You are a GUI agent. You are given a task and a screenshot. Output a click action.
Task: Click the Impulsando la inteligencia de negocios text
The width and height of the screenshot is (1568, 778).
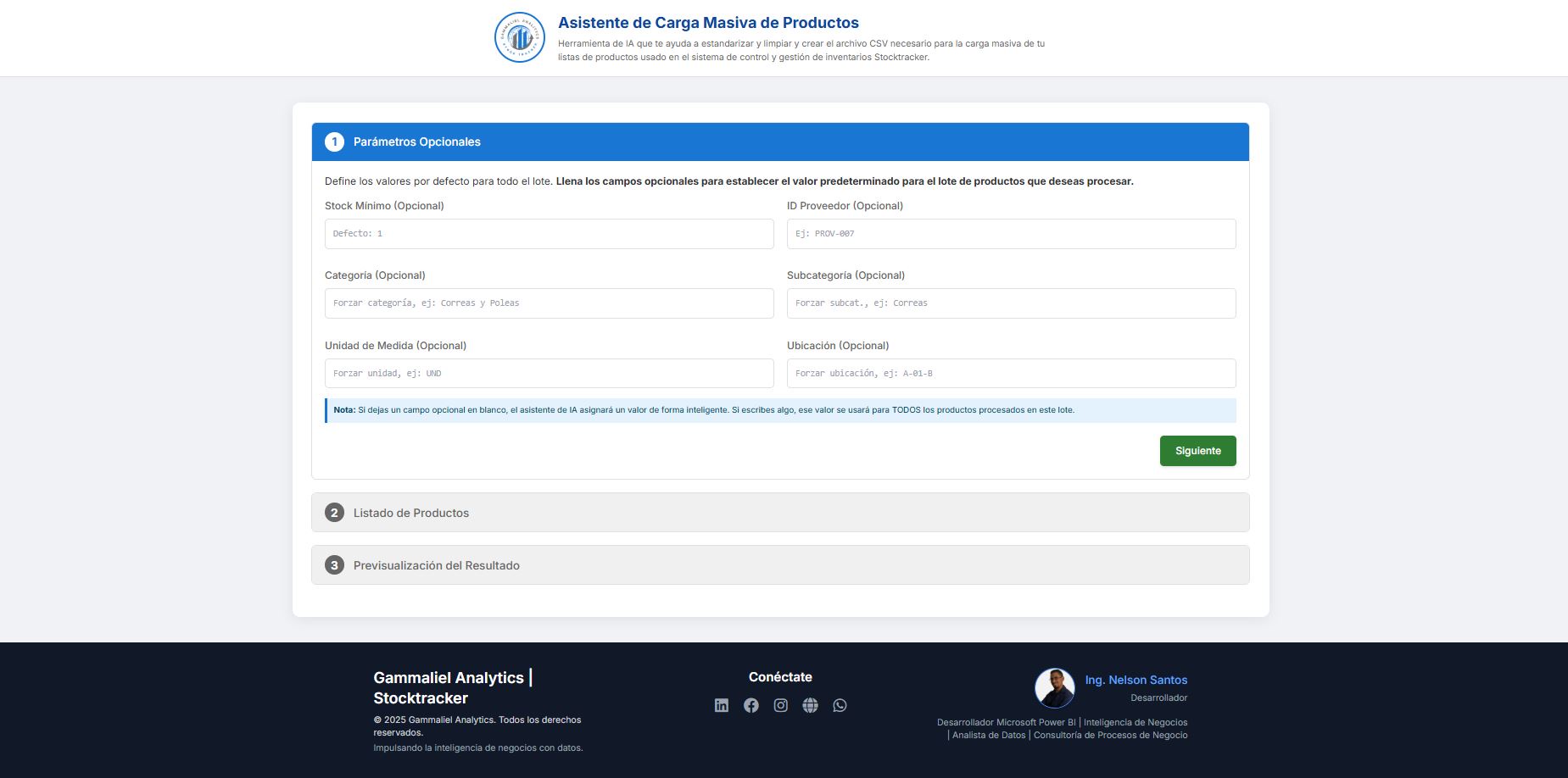[478, 748]
